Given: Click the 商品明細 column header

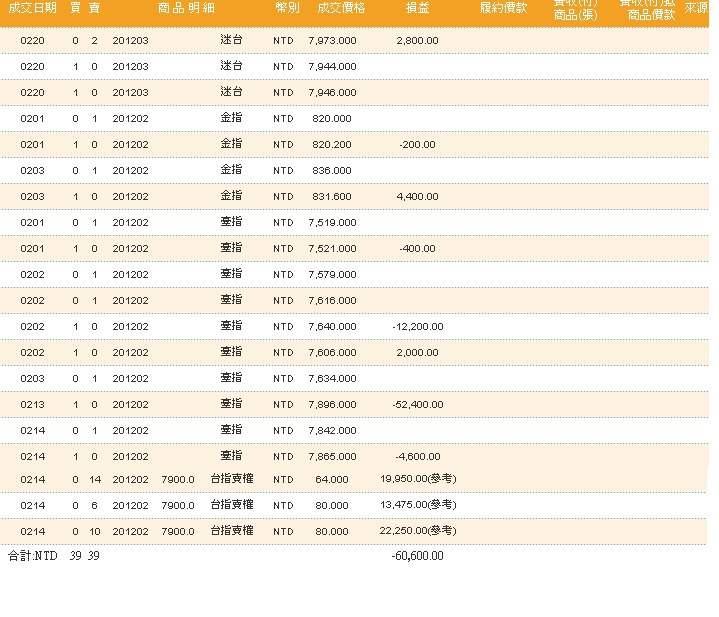Looking at the screenshot, I should 186,8.
